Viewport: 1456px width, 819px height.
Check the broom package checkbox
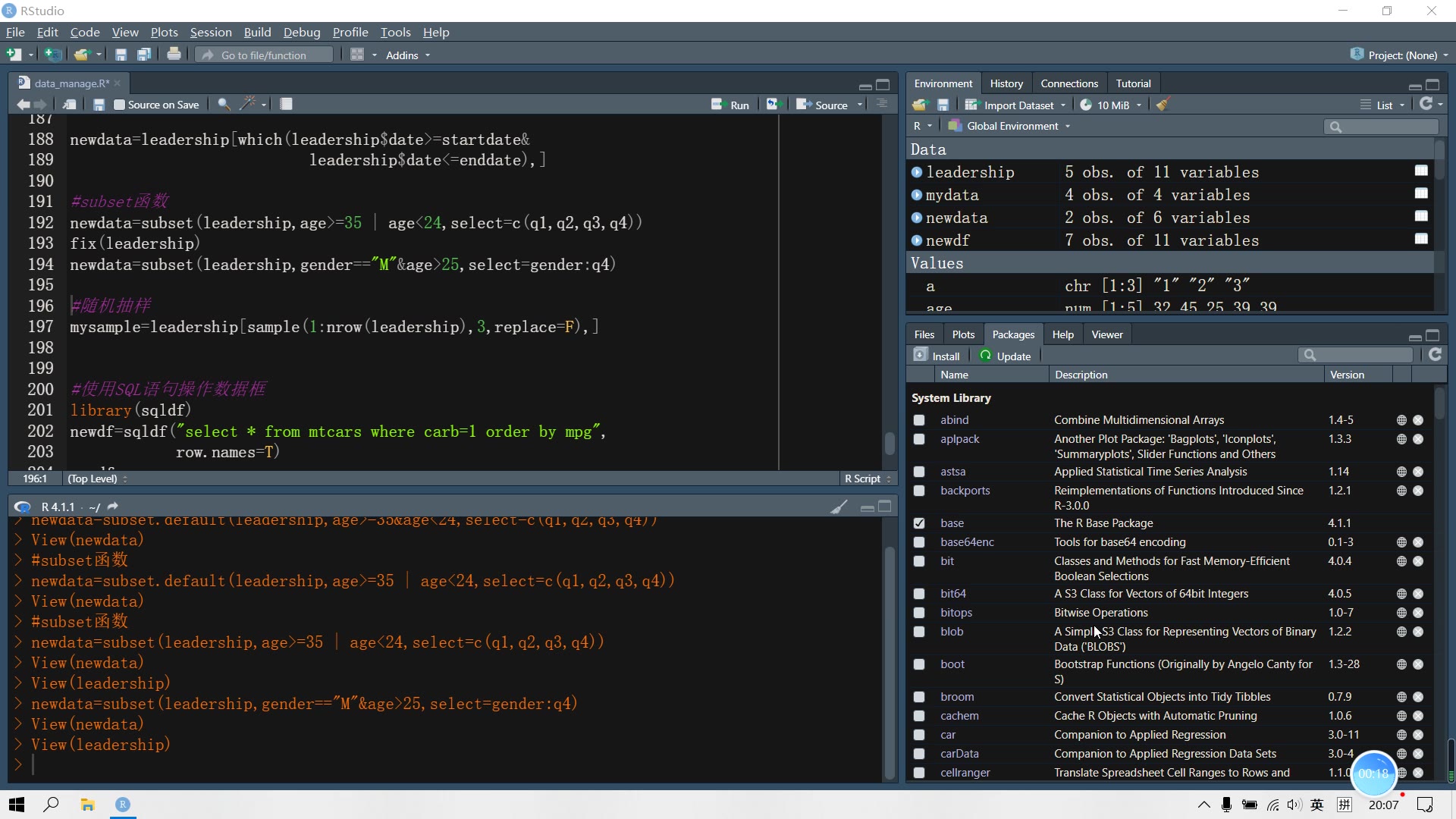pyautogui.click(x=919, y=697)
